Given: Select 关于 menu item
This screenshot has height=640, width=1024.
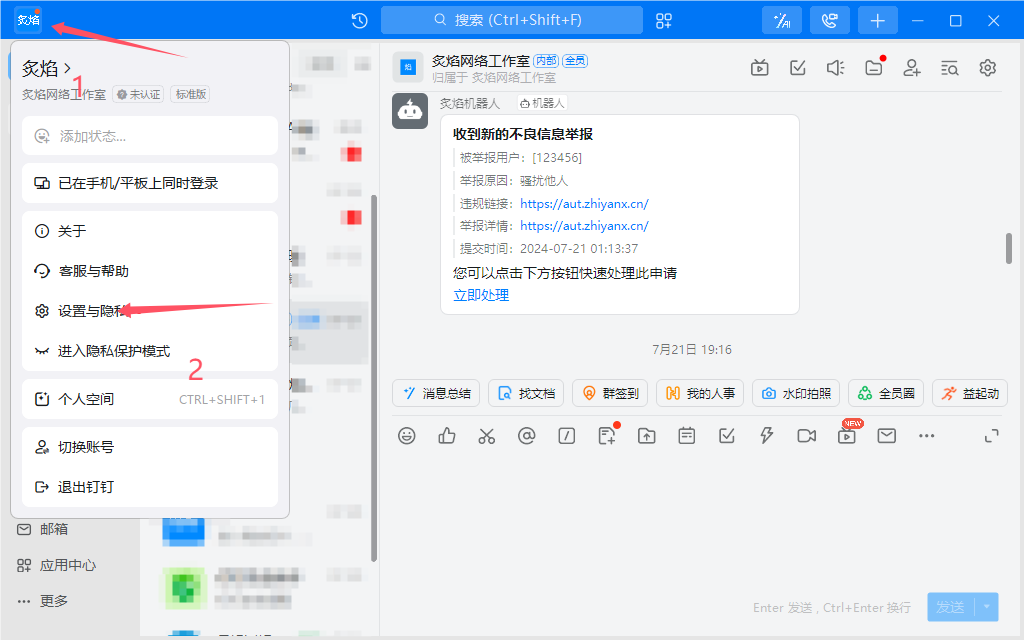Looking at the screenshot, I should 150,231.
